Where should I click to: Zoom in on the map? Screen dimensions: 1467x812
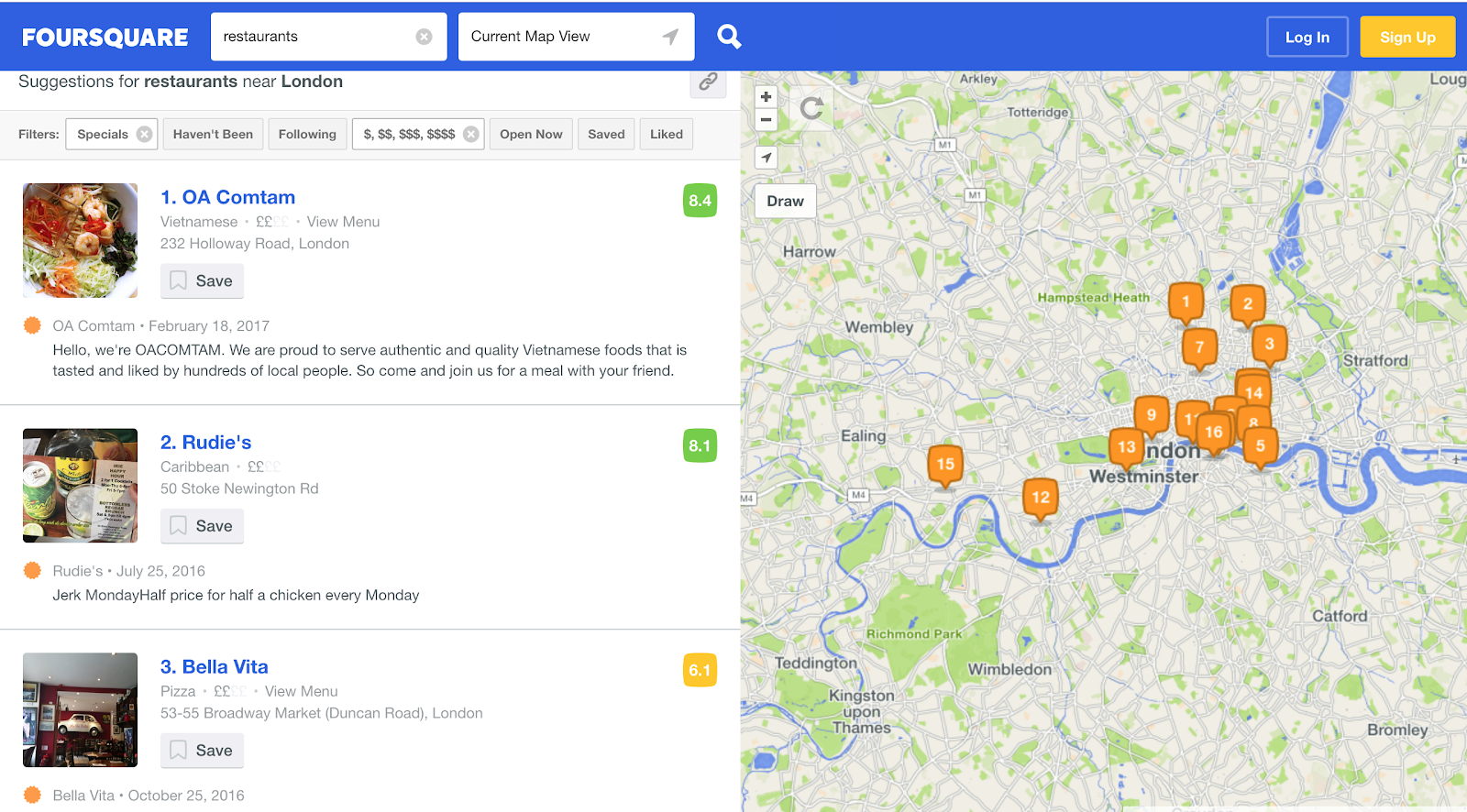point(766,97)
